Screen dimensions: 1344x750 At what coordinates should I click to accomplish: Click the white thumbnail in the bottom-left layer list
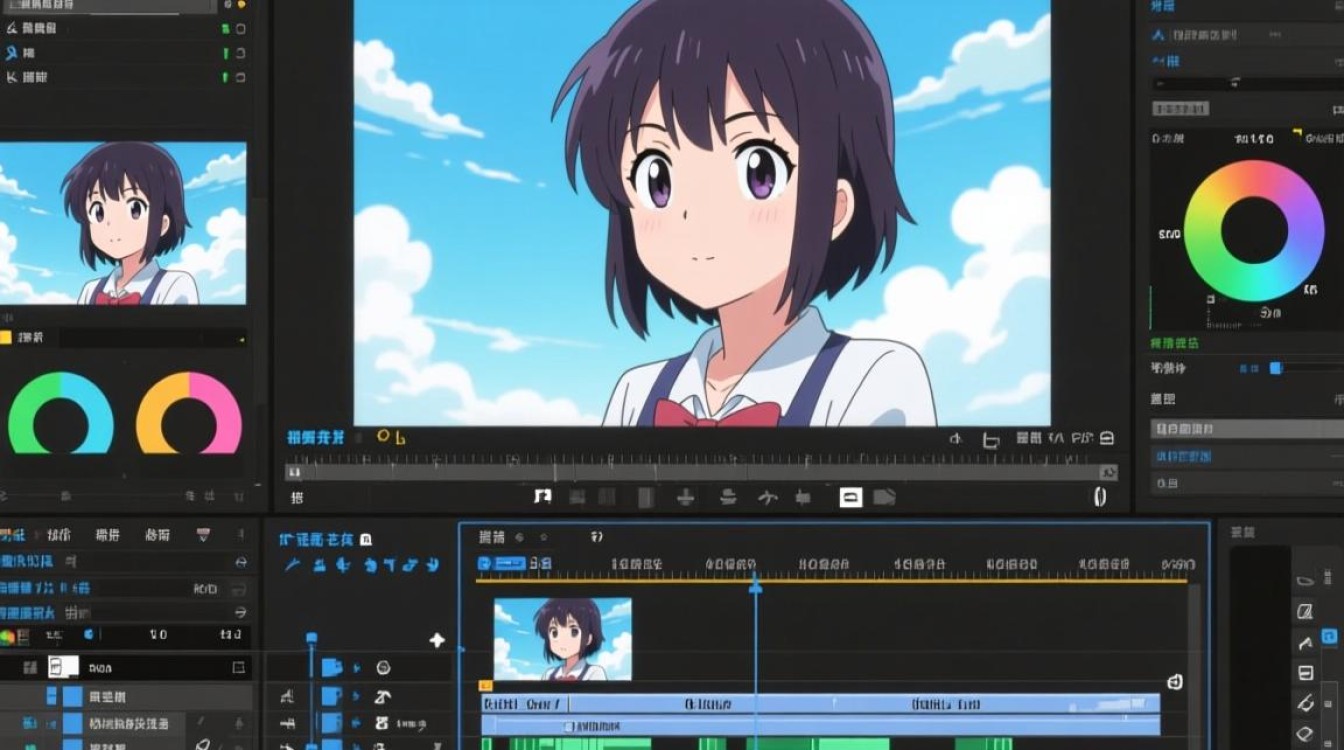click(63, 666)
